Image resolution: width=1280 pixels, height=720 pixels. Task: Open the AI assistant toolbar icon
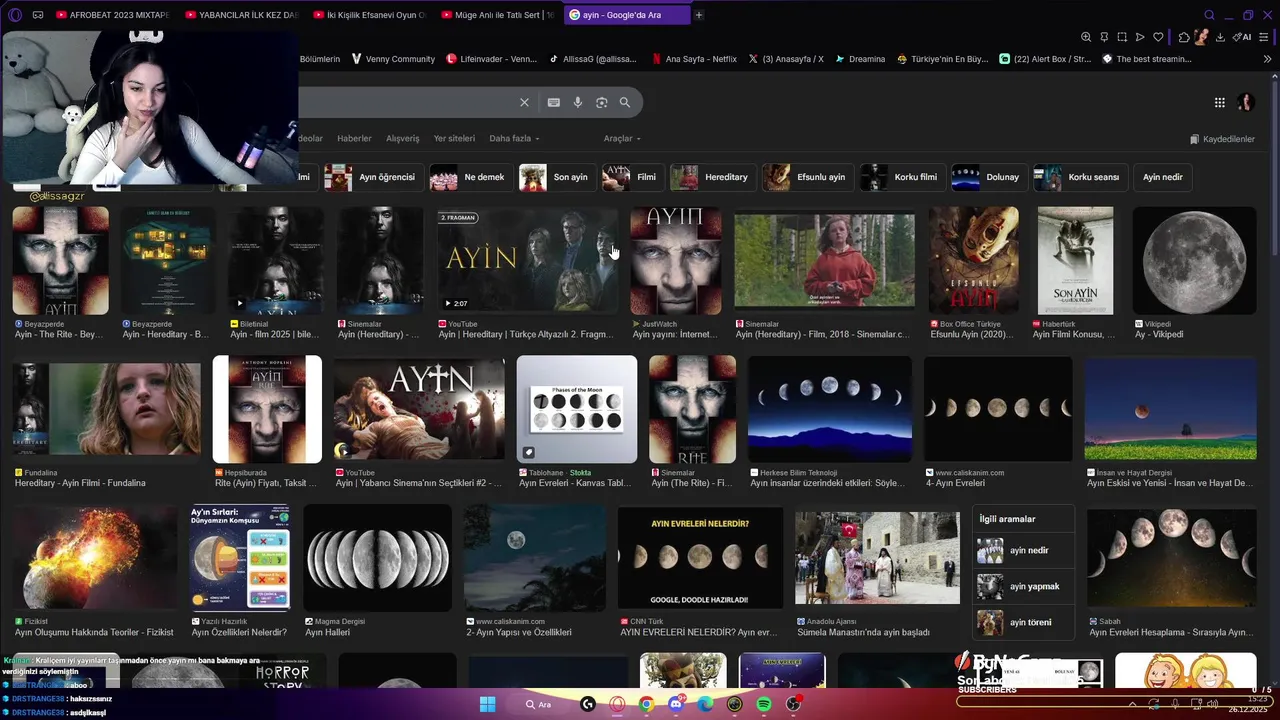coord(1243,37)
